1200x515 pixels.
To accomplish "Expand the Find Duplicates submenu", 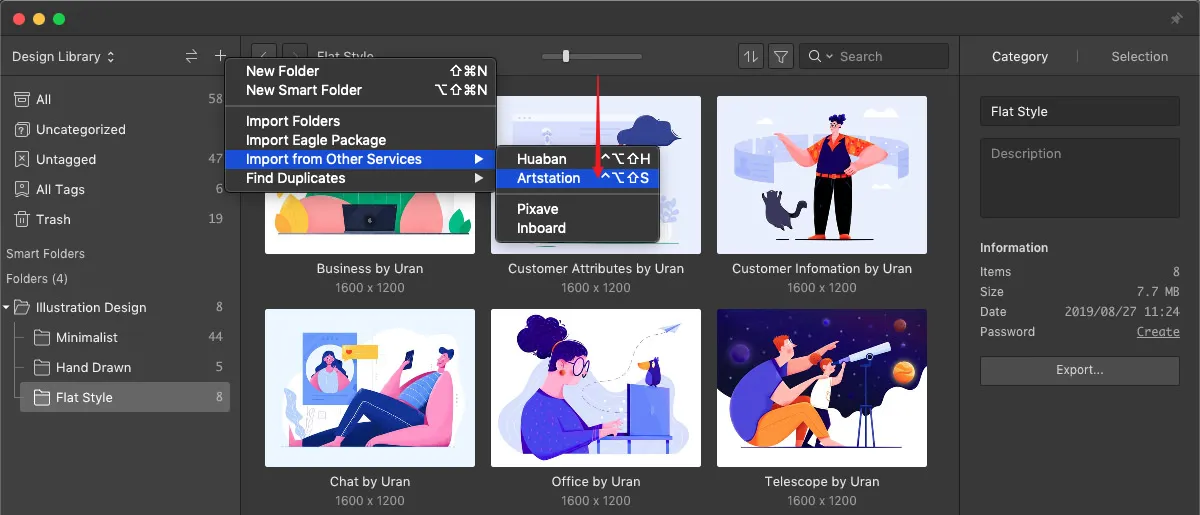I will [x=295, y=178].
